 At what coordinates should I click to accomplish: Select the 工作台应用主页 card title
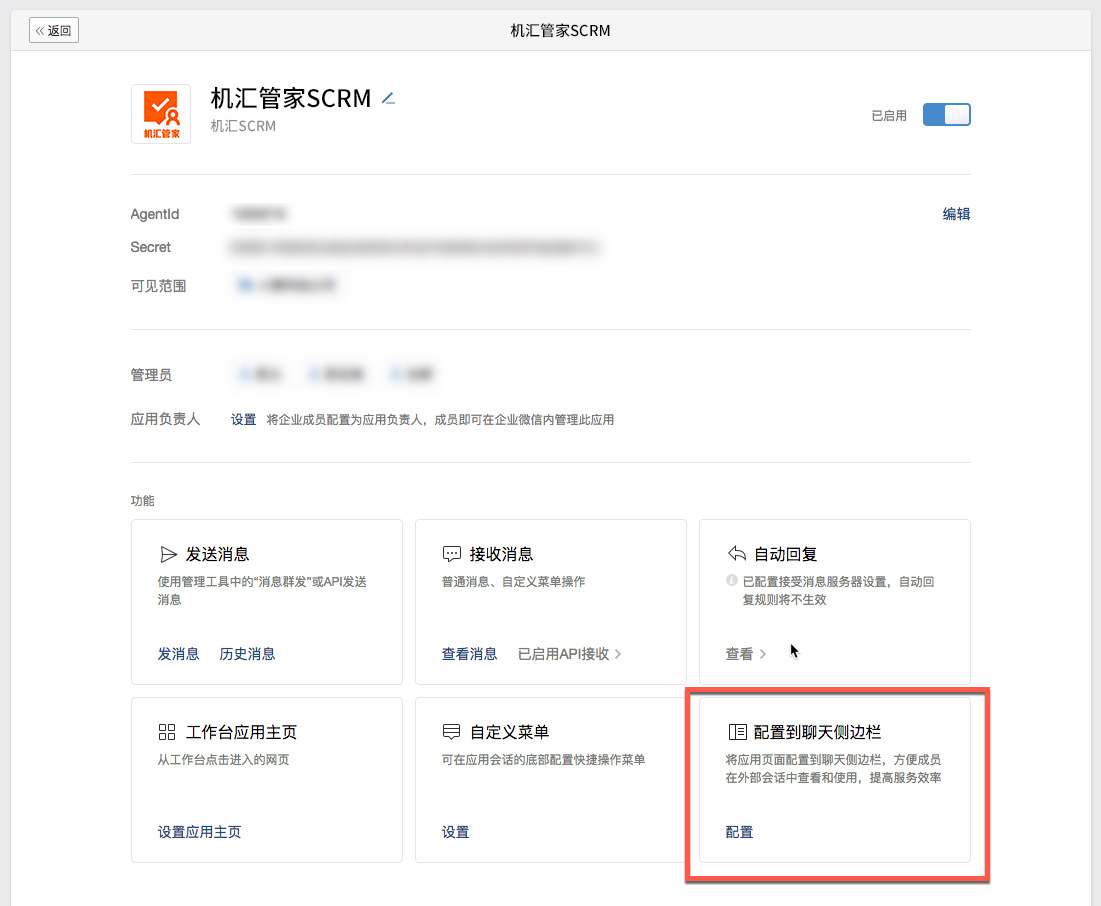pyautogui.click(x=242, y=732)
